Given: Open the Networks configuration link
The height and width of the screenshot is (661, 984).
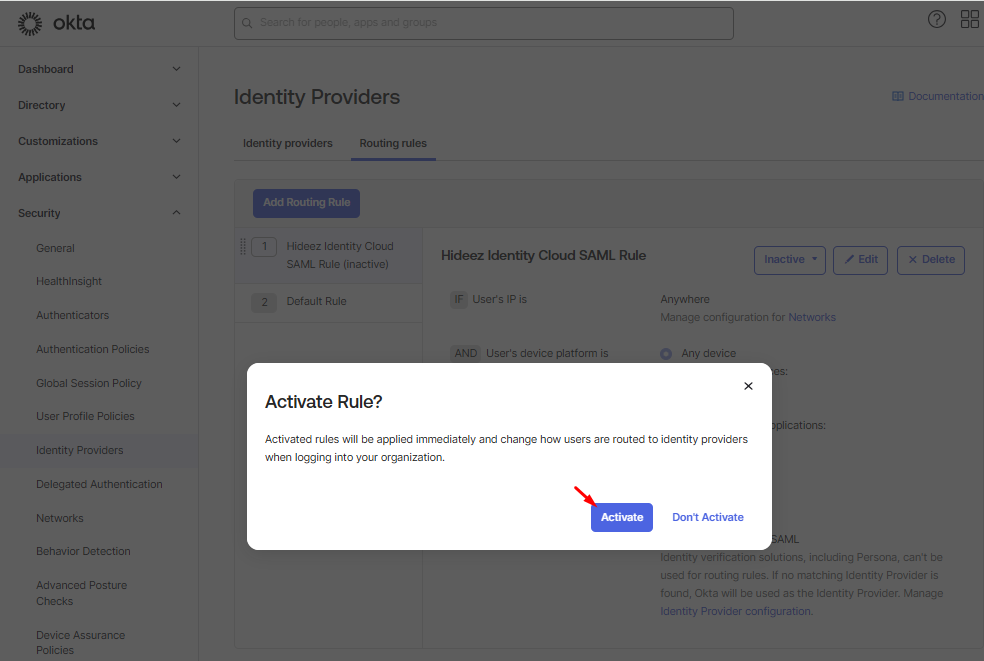Looking at the screenshot, I should pos(812,317).
